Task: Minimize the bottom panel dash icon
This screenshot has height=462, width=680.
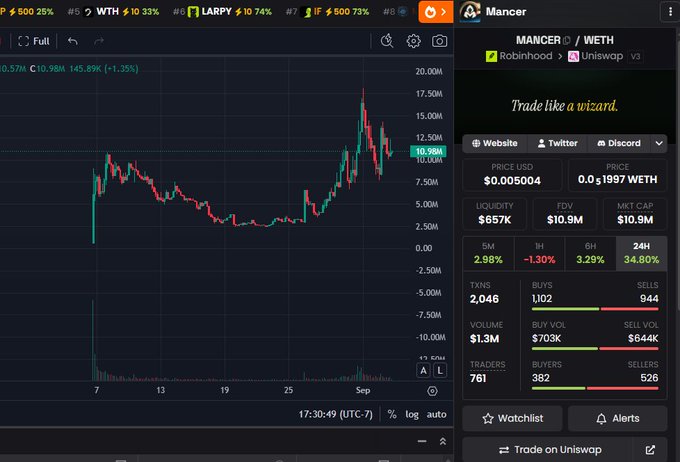Action: pos(422,441)
